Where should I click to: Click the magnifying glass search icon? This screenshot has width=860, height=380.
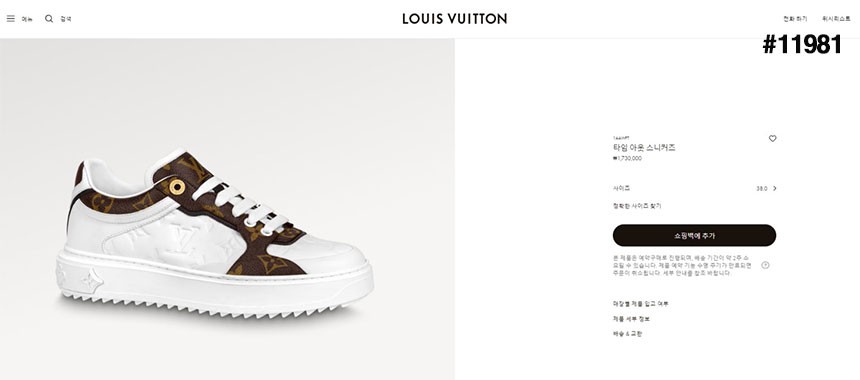point(49,19)
